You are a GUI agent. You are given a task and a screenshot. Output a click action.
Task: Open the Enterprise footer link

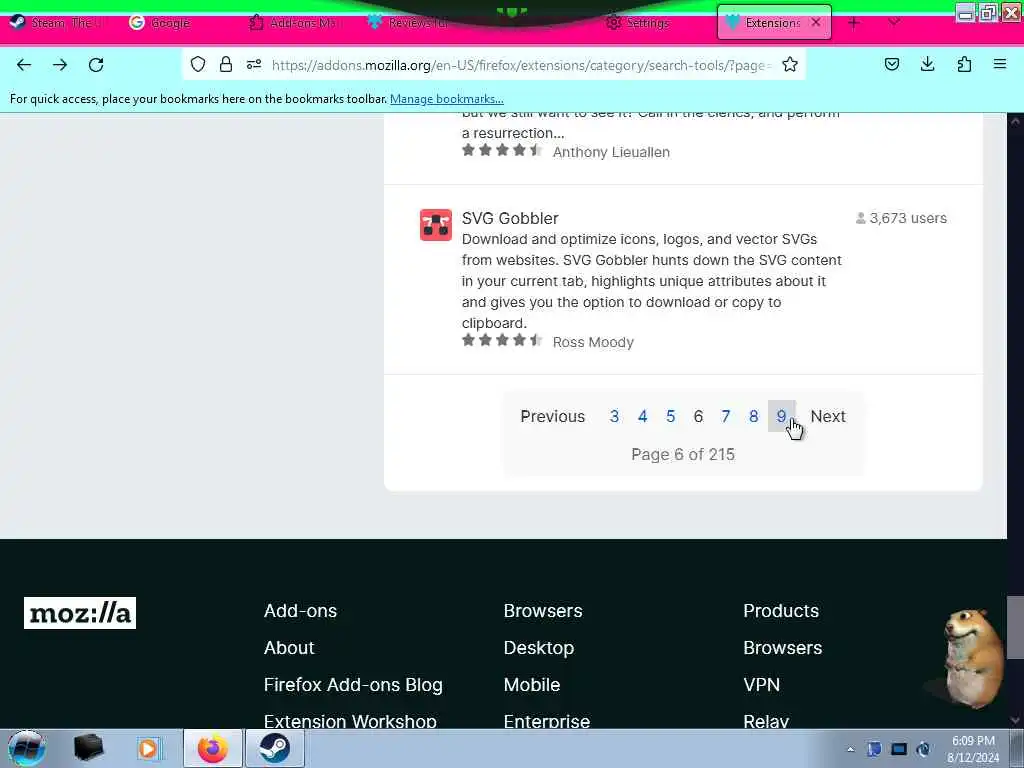coord(547,721)
